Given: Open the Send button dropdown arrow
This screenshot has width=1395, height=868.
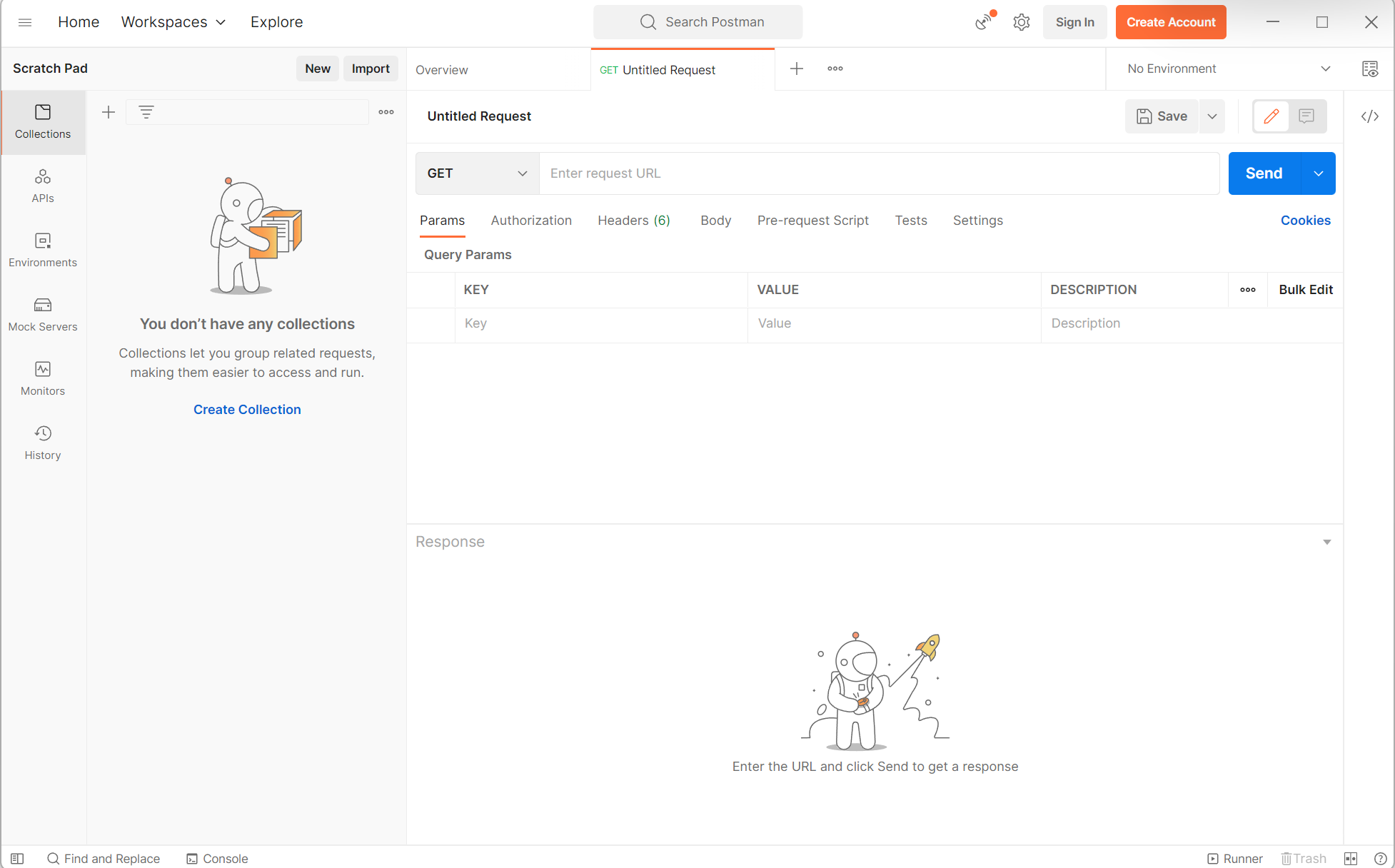Looking at the screenshot, I should [1318, 173].
